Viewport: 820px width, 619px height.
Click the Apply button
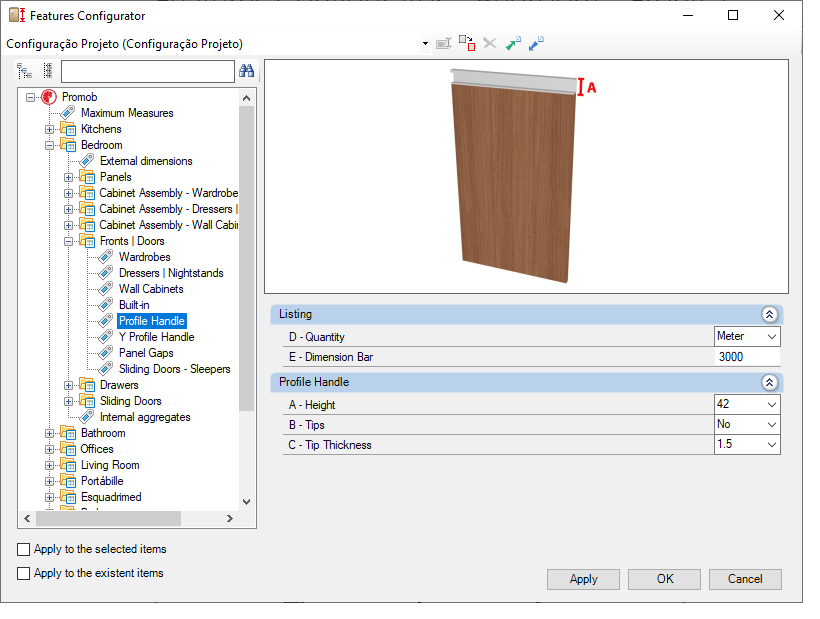(583, 579)
